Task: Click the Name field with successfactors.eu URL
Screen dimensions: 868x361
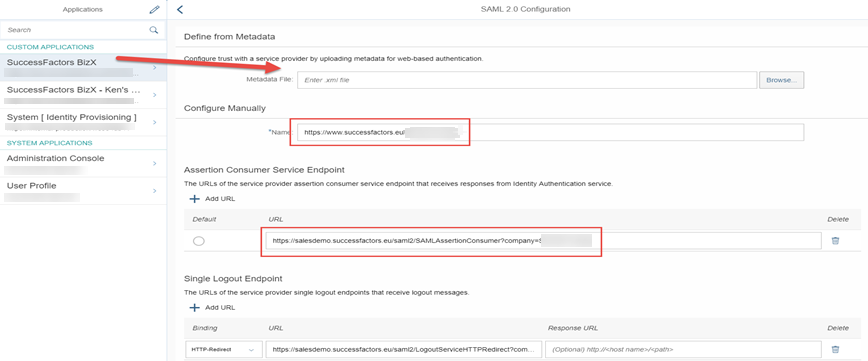Action: tap(550, 132)
